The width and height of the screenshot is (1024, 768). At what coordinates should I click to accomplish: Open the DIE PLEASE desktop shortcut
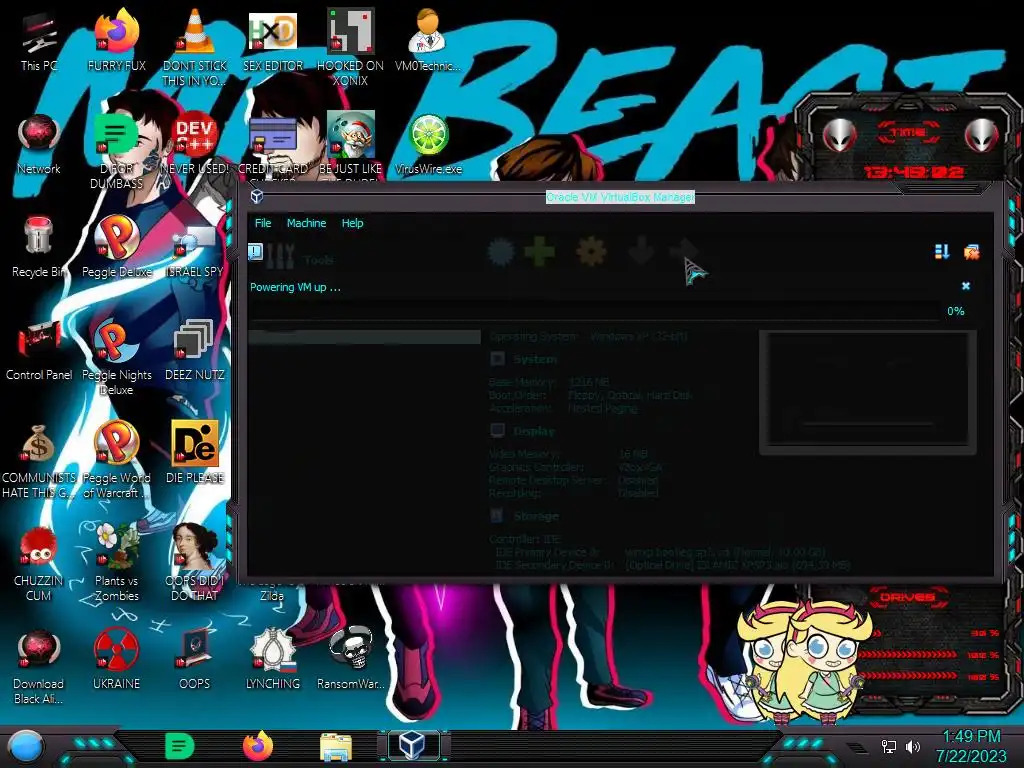[195, 453]
